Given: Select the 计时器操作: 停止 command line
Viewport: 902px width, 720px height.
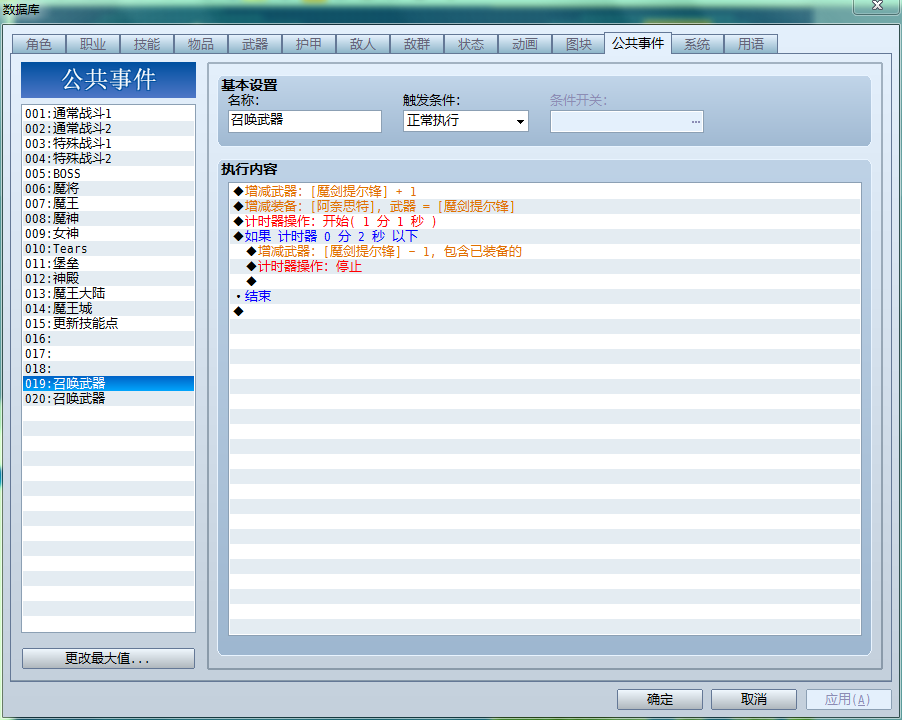Looking at the screenshot, I should [545, 266].
